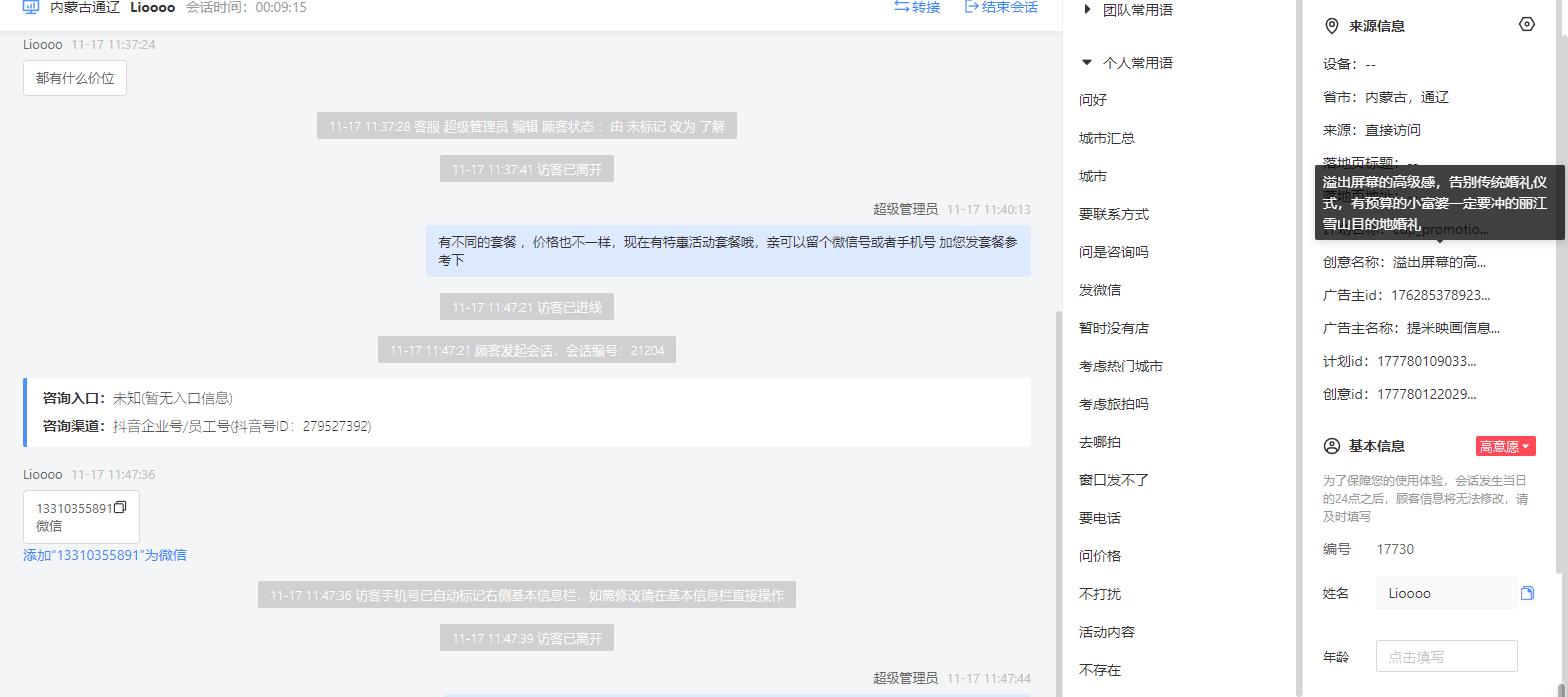The image size is (1568, 697).
Task: Click the monitor icon beside 内蒙古通辽
Action: click(31, 7)
